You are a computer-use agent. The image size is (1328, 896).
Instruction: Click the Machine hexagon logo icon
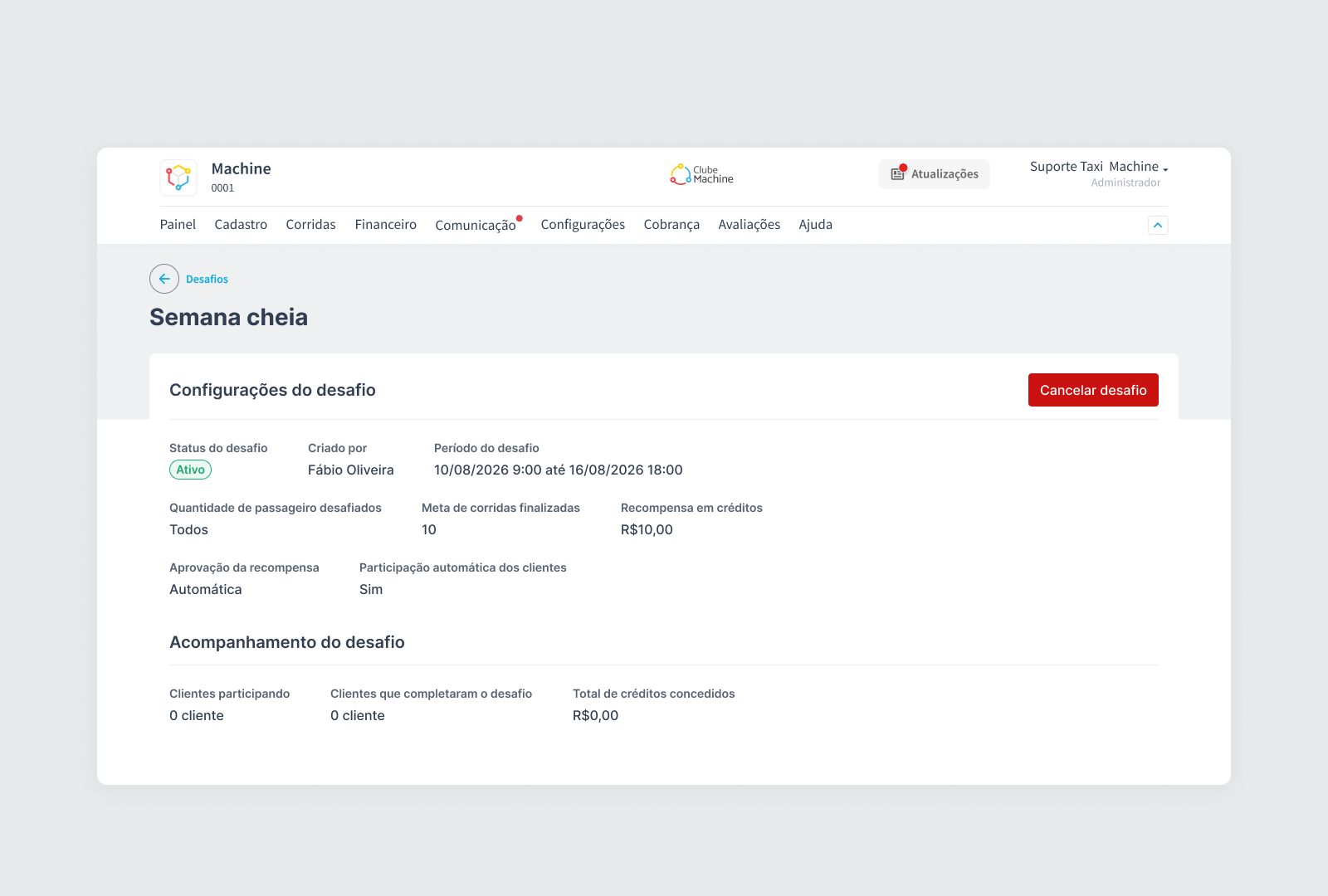[x=178, y=178]
